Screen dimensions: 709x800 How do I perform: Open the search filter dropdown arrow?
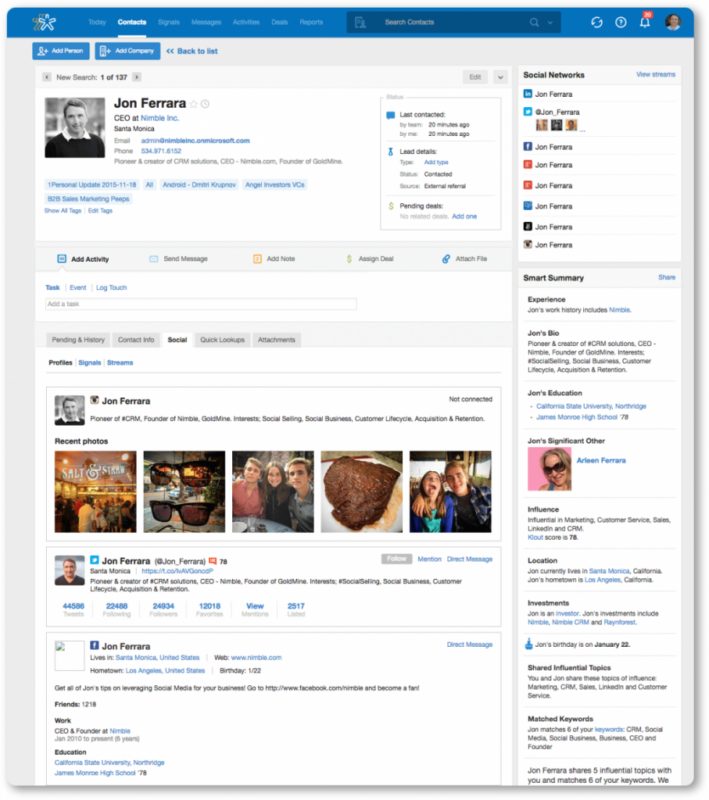tap(550, 22)
